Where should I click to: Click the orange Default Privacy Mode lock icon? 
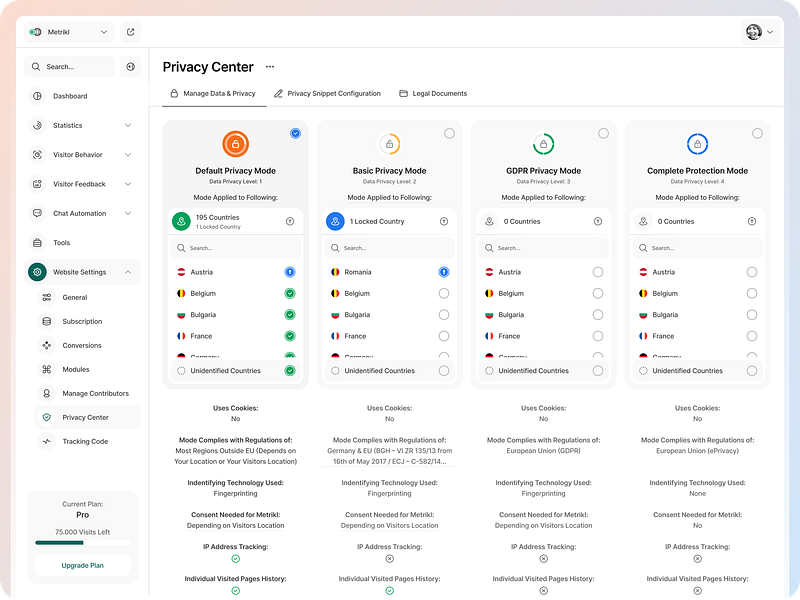(235, 144)
